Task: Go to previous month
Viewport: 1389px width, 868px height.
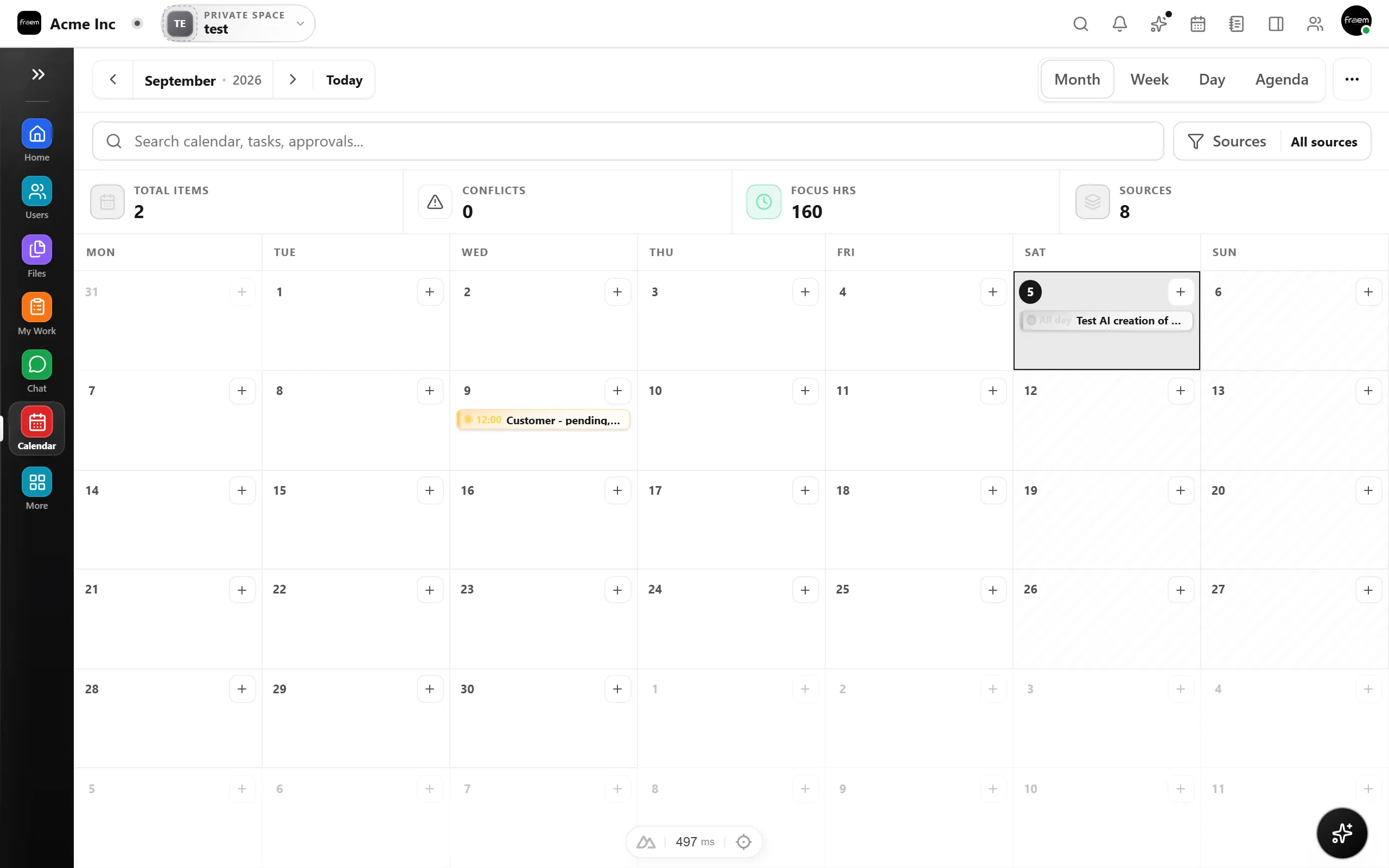Action: click(x=113, y=80)
